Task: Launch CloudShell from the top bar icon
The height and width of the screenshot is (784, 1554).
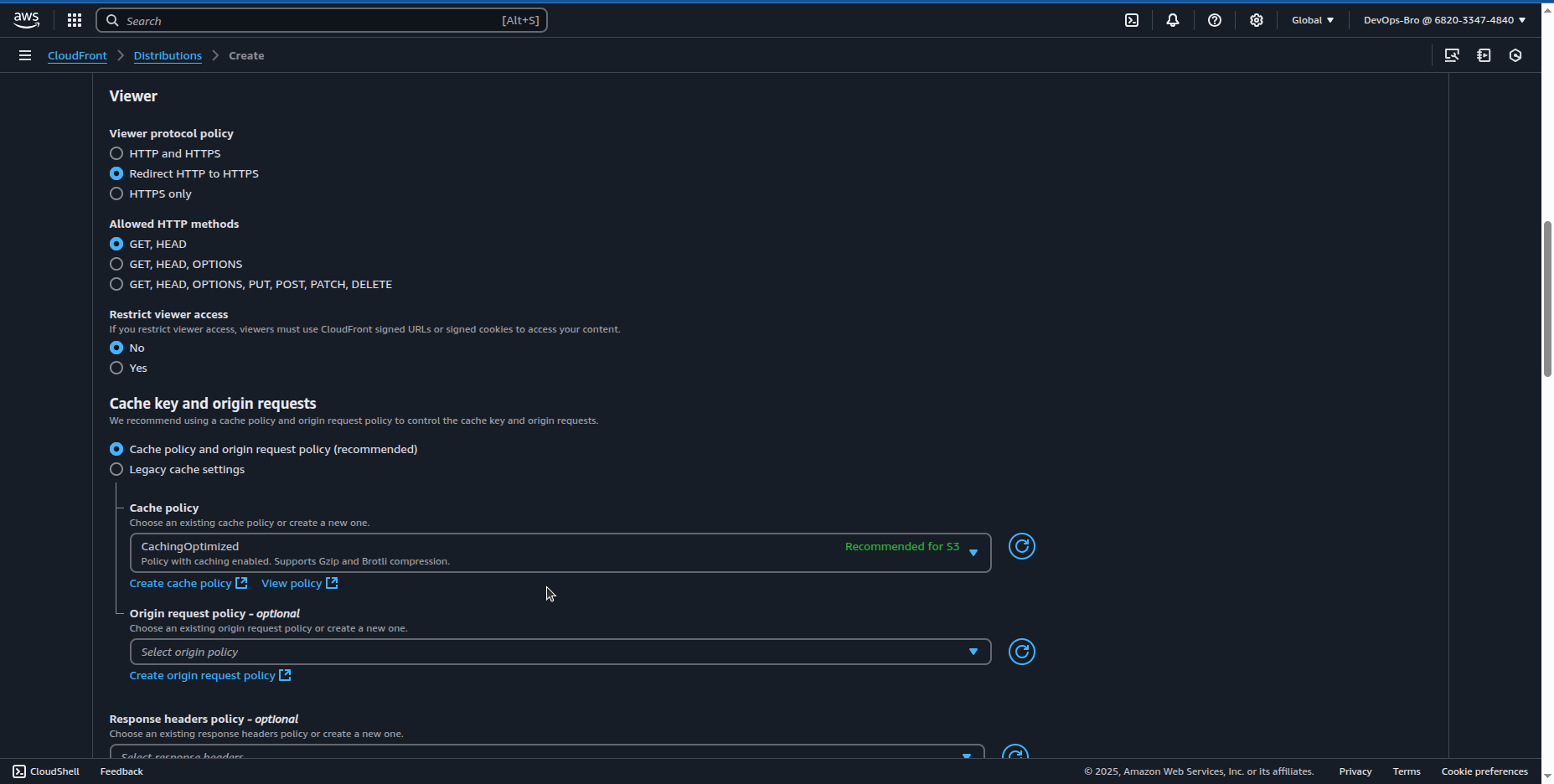Action: (1132, 20)
